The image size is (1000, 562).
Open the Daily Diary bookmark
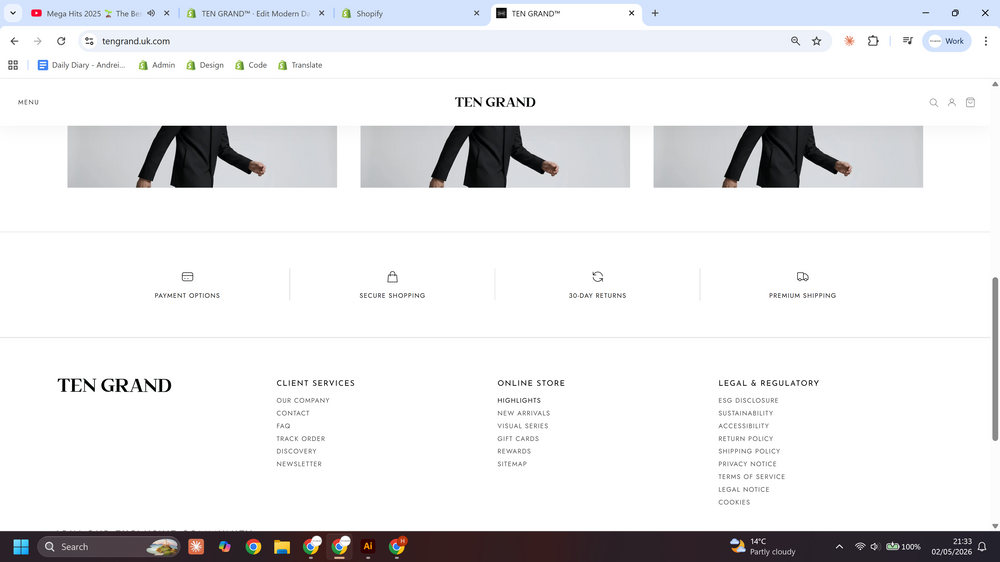(82, 65)
